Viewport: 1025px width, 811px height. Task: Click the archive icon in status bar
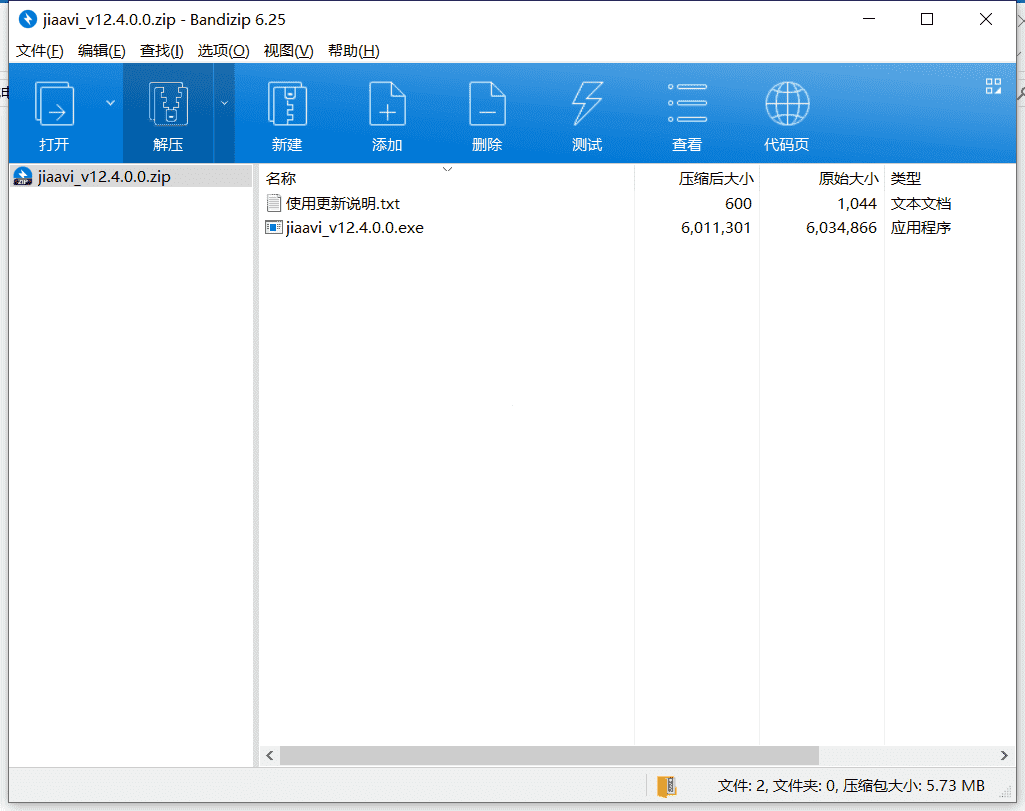click(x=666, y=786)
